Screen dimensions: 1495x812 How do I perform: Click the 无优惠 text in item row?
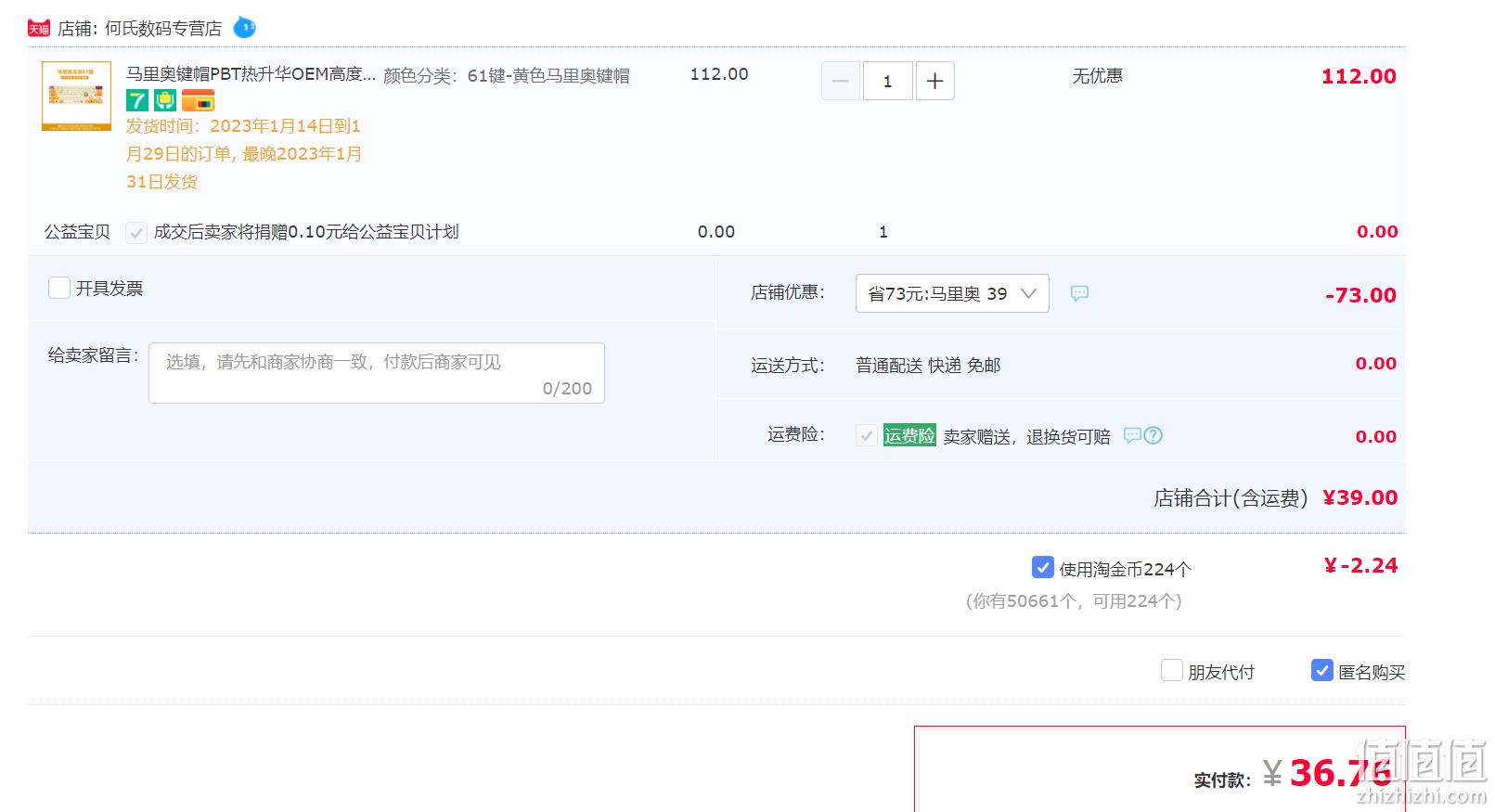(x=1098, y=76)
